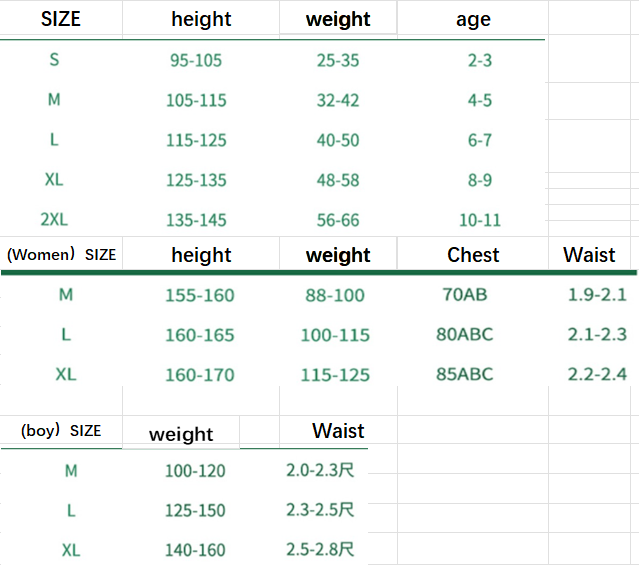This screenshot has width=639, height=565.
Task: Select the age column header cell
Action: pos(473,19)
